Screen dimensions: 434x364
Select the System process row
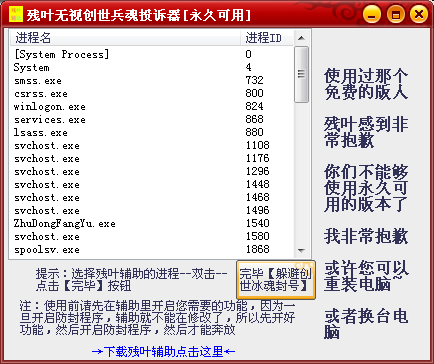pyautogui.click(x=152, y=67)
